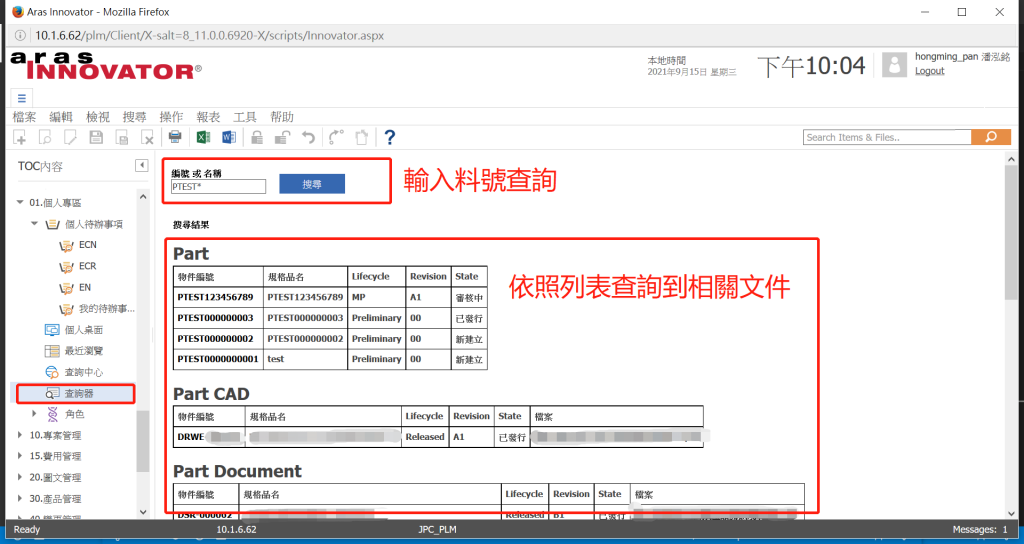Viewport: 1024px width, 544px height.
Task: Export results to Excel
Action: [203, 137]
